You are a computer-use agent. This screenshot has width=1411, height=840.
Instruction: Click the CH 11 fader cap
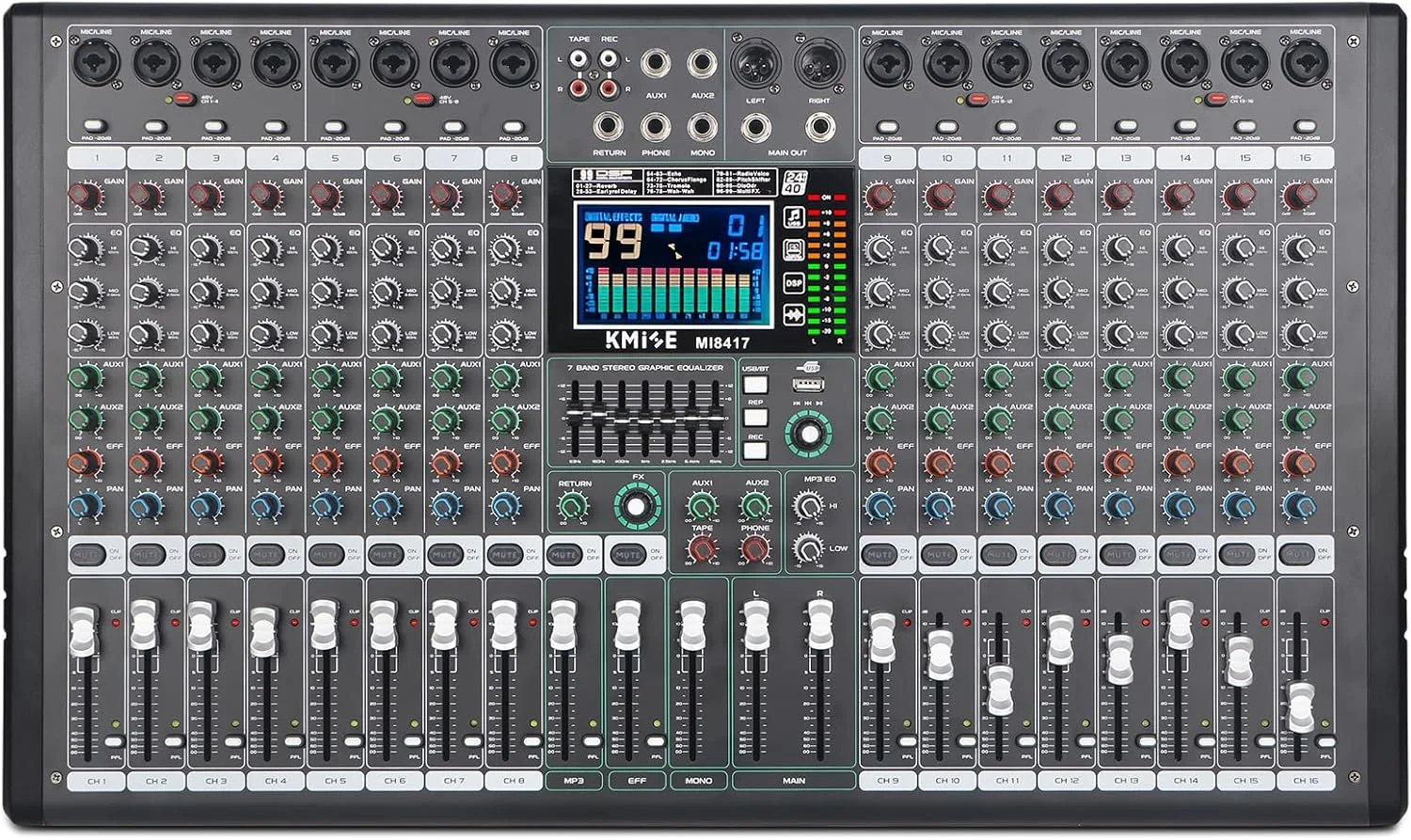click(1000, 689)
